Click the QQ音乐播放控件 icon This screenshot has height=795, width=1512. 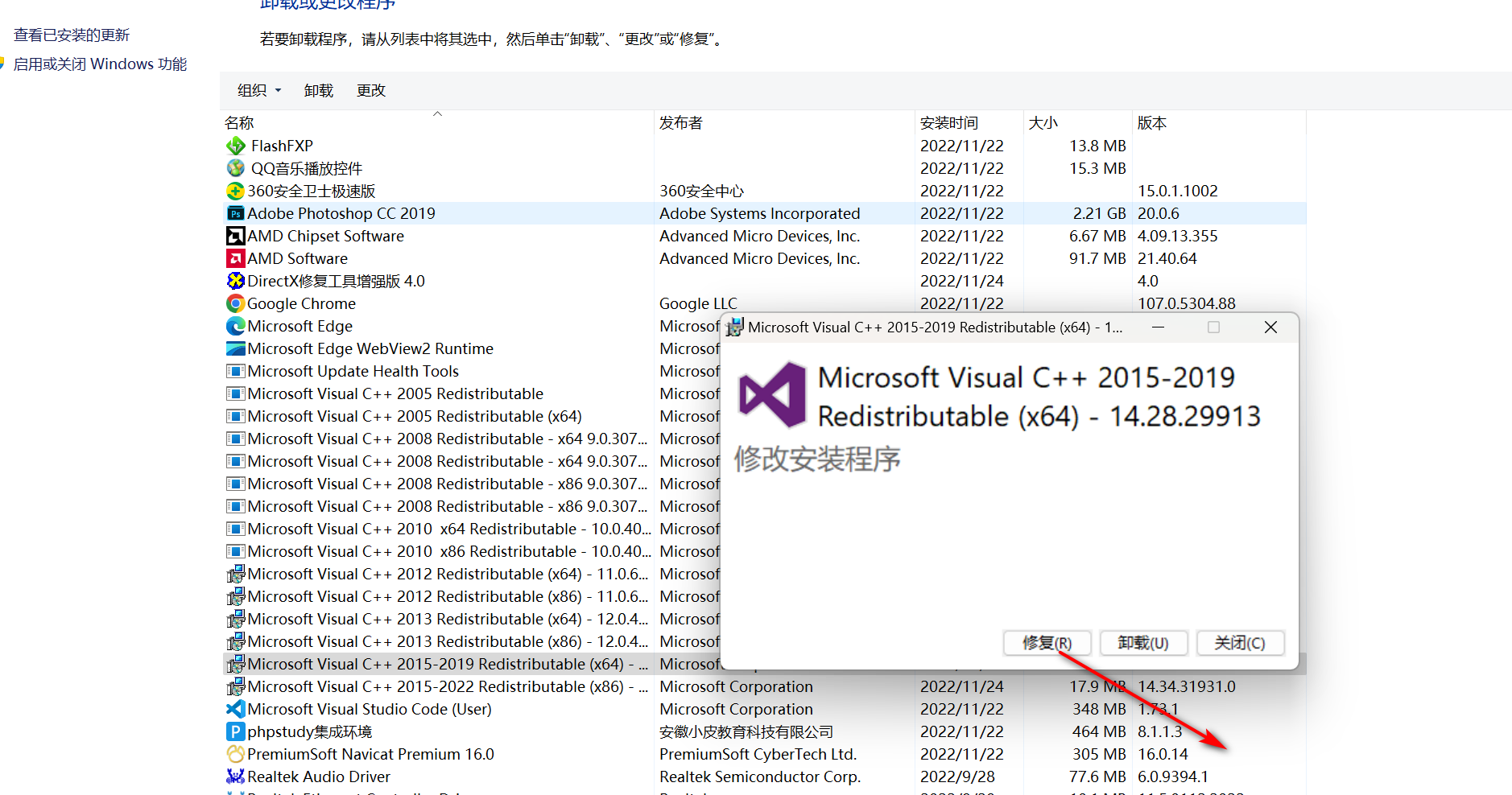tap(236, 168)
